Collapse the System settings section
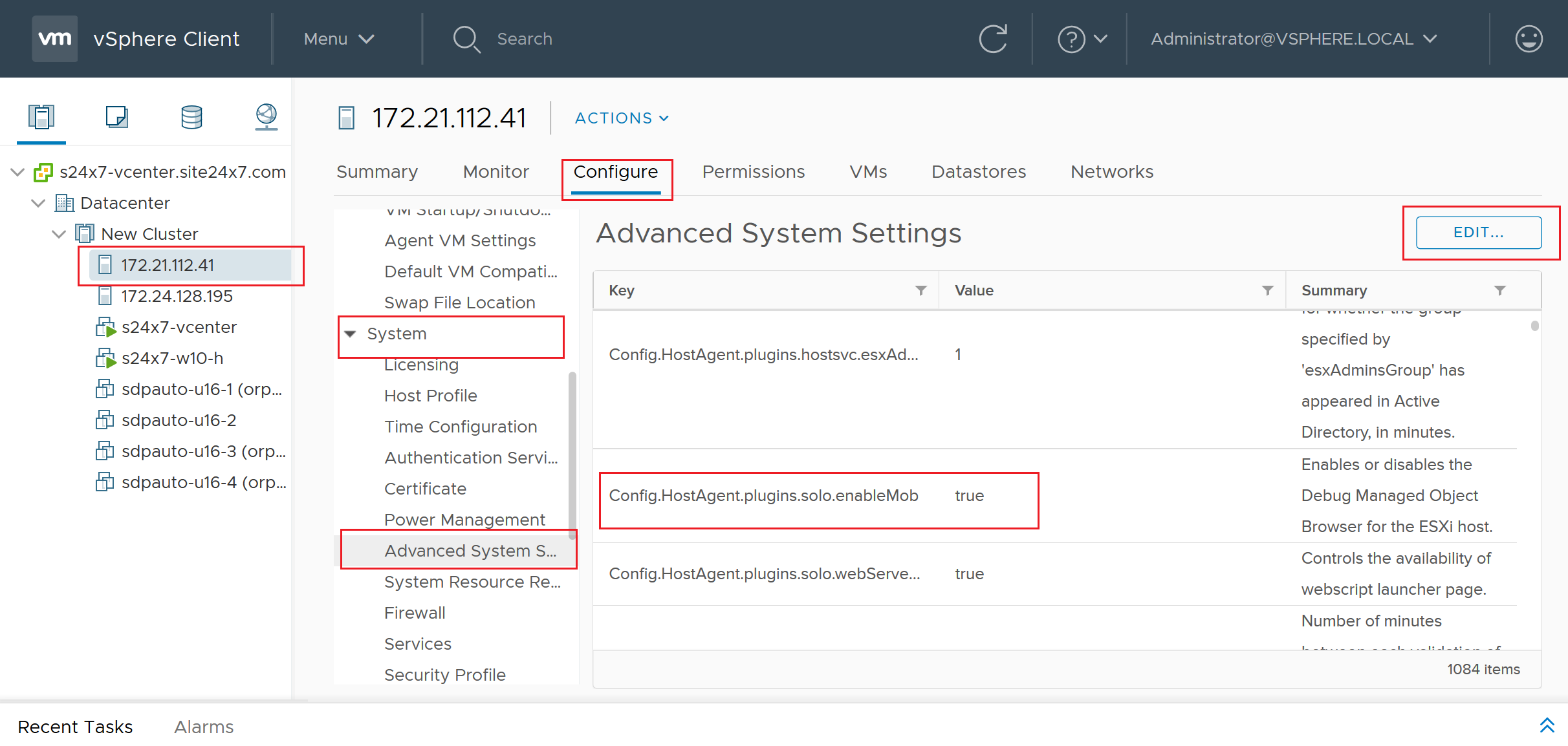1568x746 pixels. coord(350,334)
